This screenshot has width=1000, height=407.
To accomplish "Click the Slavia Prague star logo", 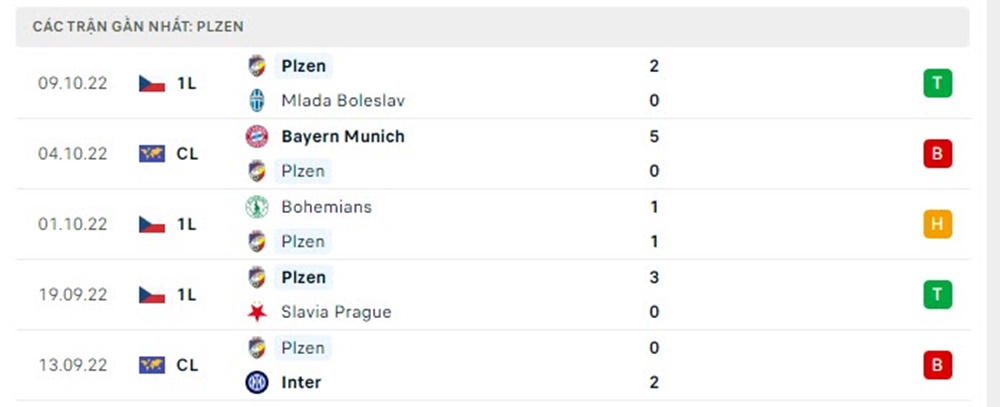I will tap(257, 312).
